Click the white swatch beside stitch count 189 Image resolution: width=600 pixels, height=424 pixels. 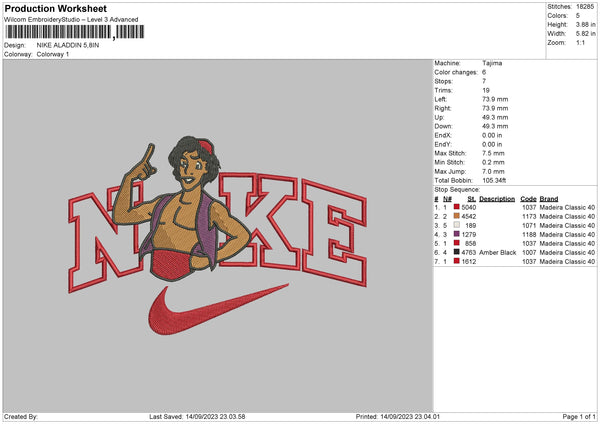click(x=457, y=225)
